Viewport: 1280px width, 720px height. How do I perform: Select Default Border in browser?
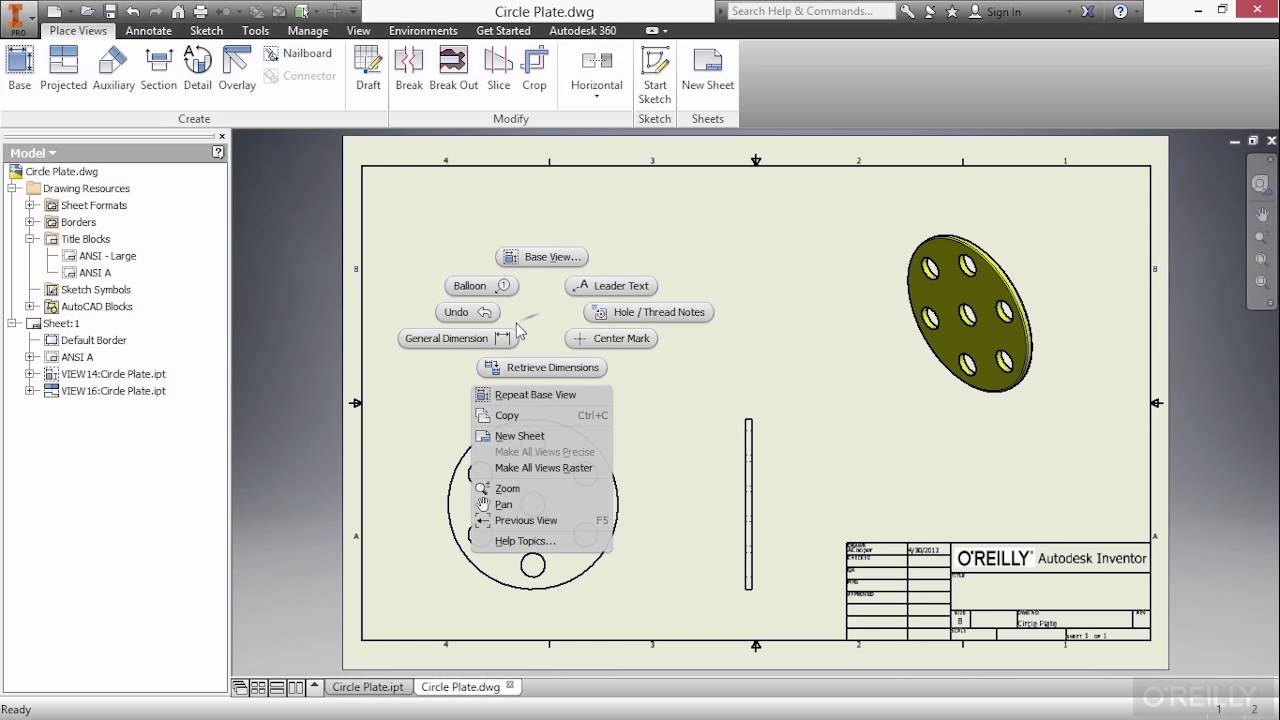point(93,340)
